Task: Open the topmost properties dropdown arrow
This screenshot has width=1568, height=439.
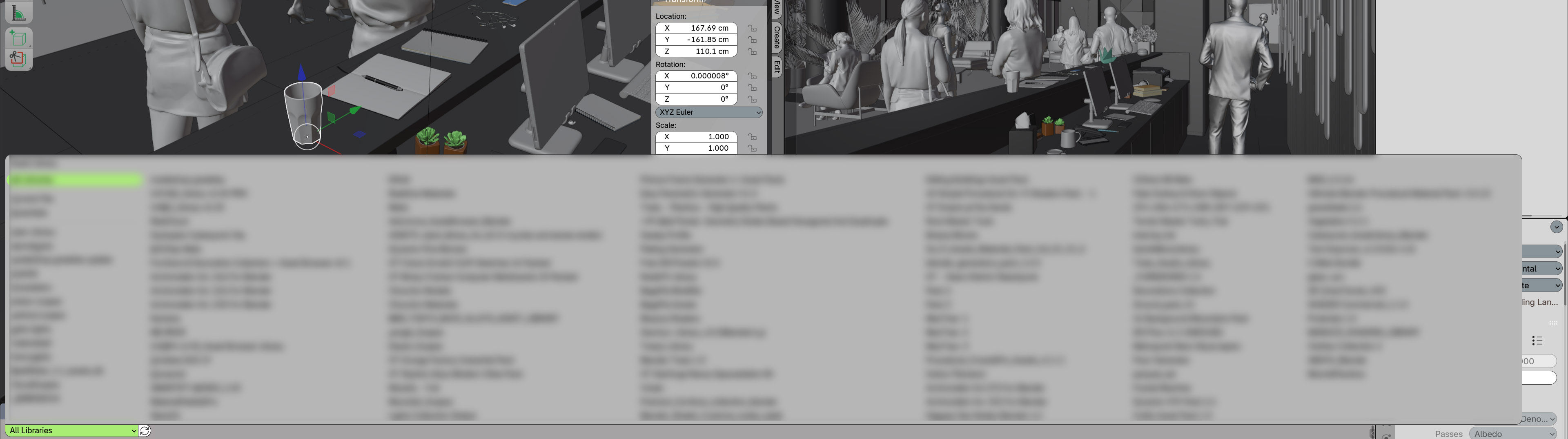Action: (1542, 252)
